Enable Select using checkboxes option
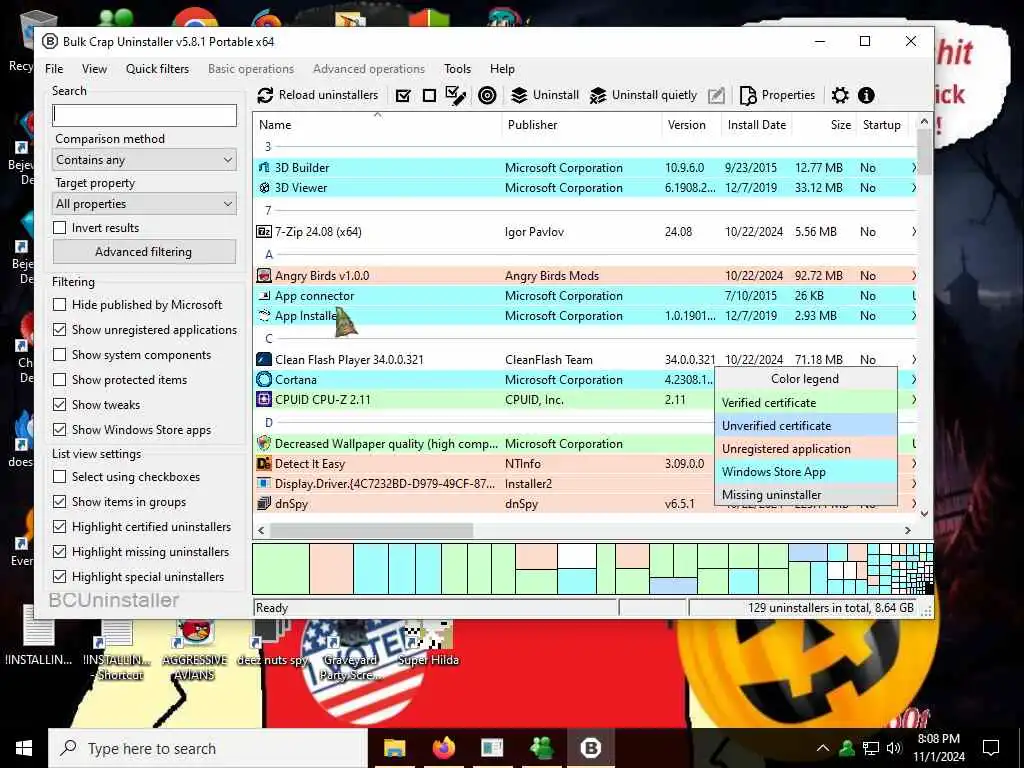The height and width of the screenshot is (768, 1024). coord(59,477)
